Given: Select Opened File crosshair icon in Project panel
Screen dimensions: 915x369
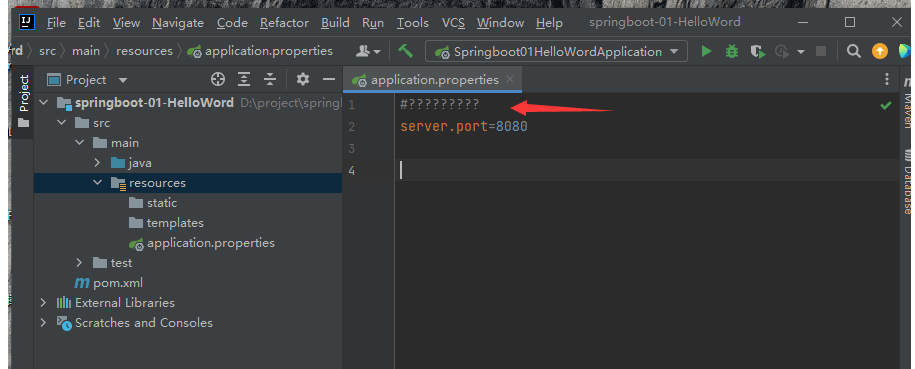Looking at the screenshot, I should (218, 79).
